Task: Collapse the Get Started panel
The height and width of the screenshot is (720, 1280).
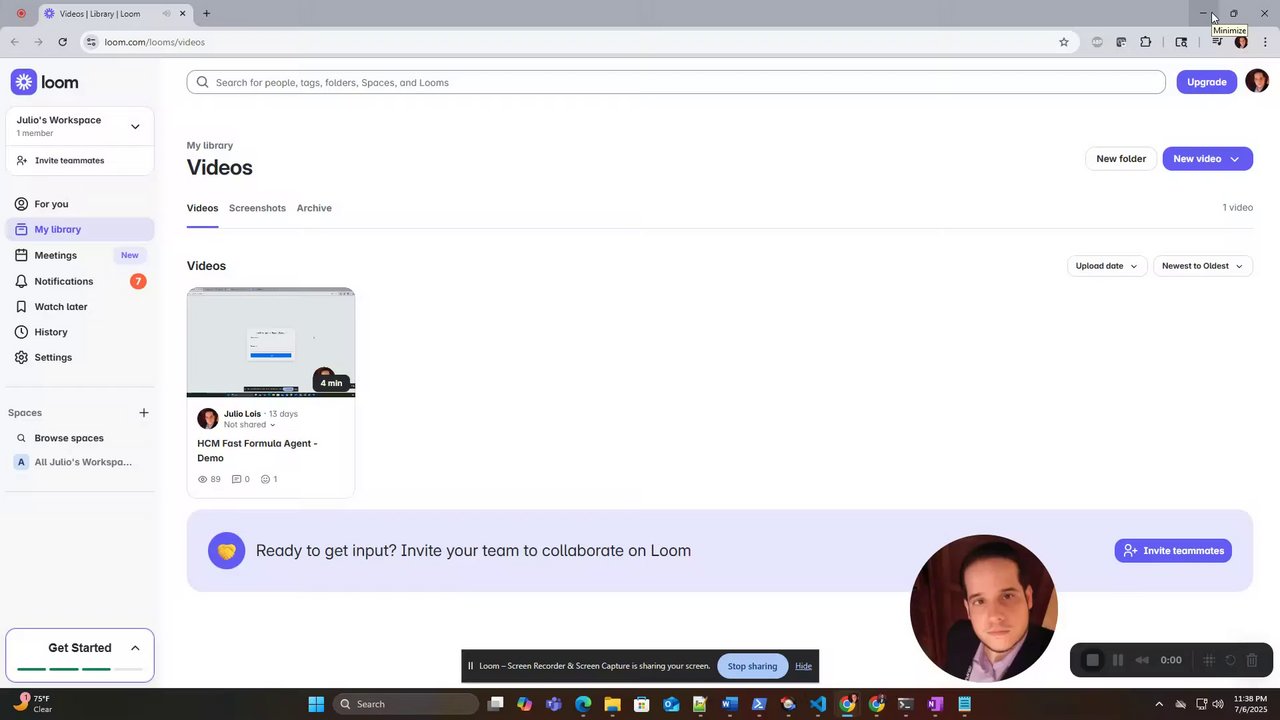Action: tap(135, 648)
